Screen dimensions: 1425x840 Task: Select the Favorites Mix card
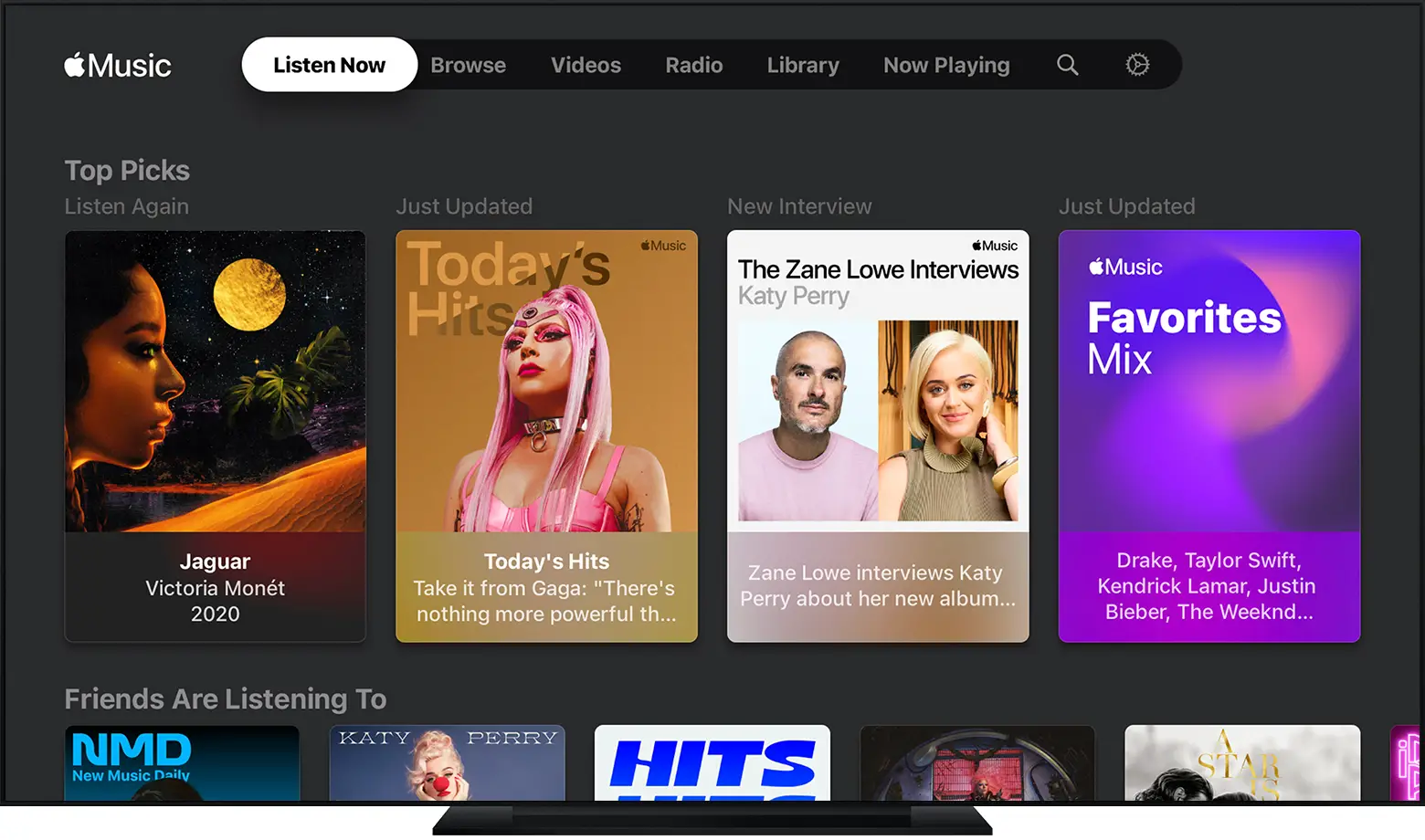click(1209, 436)
